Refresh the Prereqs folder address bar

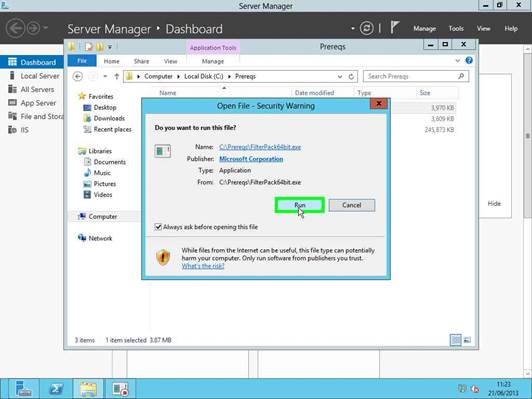click(x=351, y=77)
